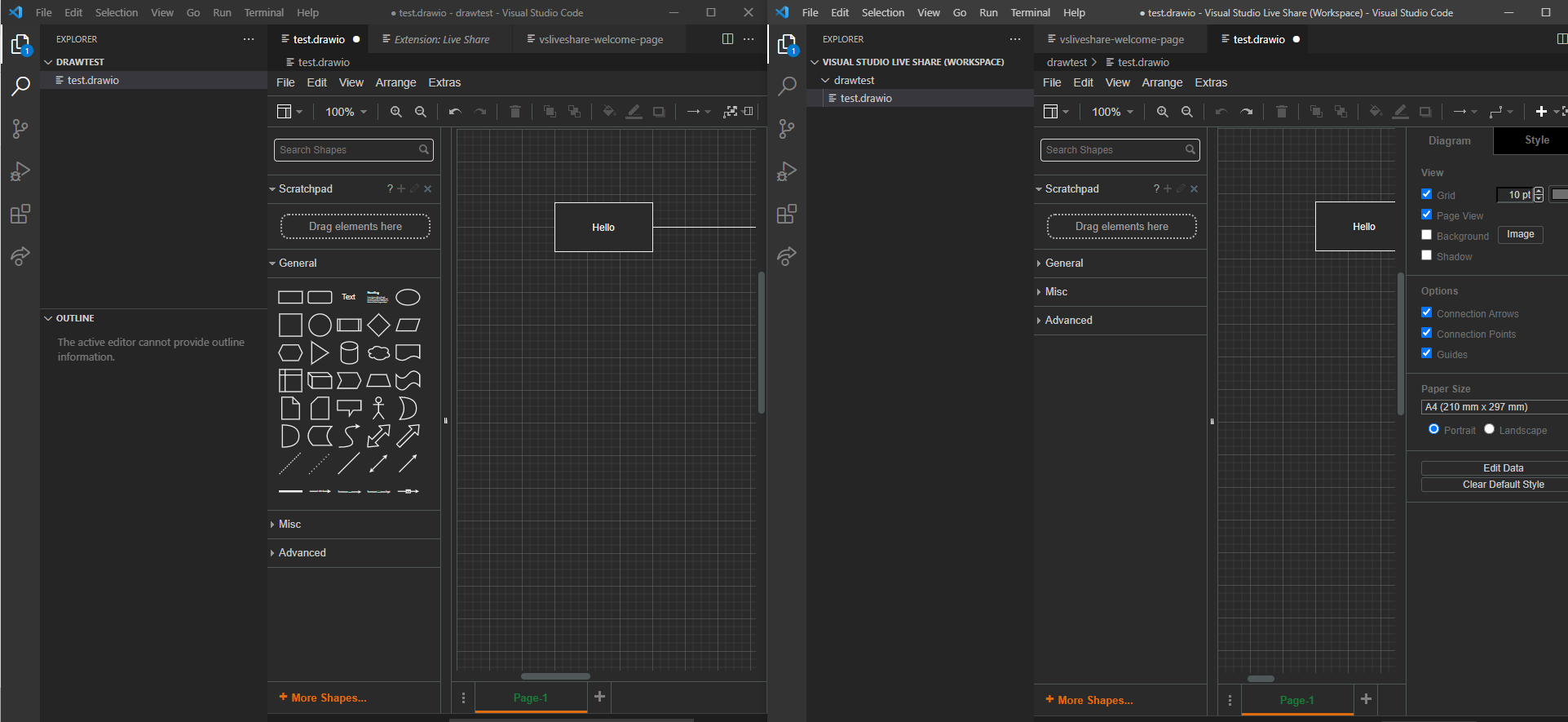This screenshot has height=722, width=1568.
Task: Split the left editor with split icon
Action: click(727, 39)
